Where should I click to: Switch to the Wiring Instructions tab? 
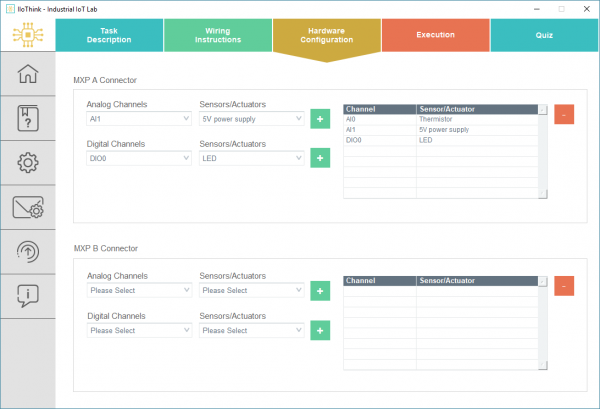pyautogui.click(x=217, y=35)
